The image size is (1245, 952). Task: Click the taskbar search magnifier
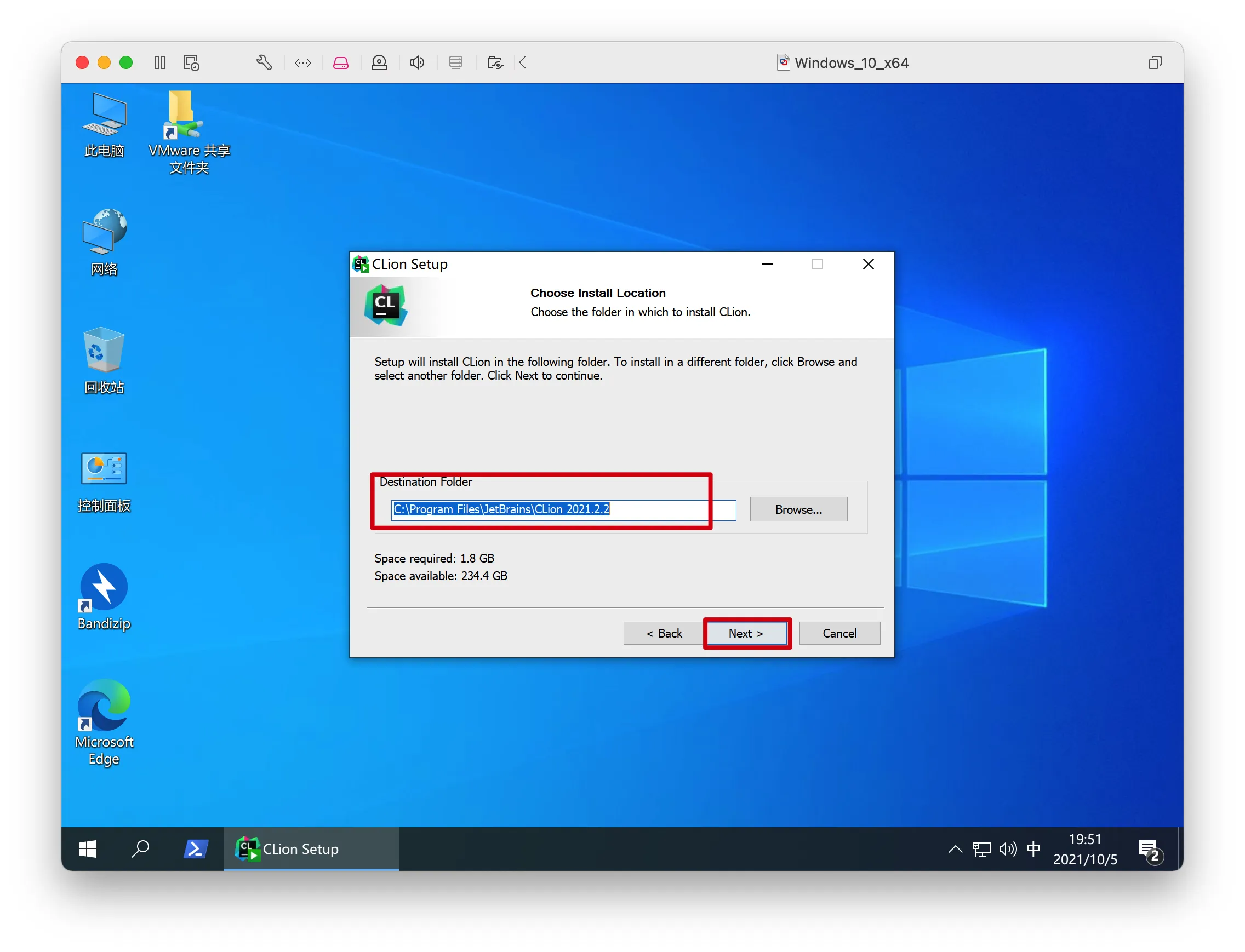coord(140,849)
